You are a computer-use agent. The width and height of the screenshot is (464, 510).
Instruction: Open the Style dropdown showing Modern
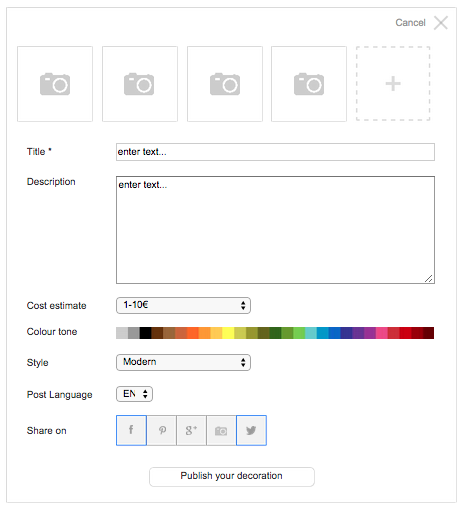point(183,362)
